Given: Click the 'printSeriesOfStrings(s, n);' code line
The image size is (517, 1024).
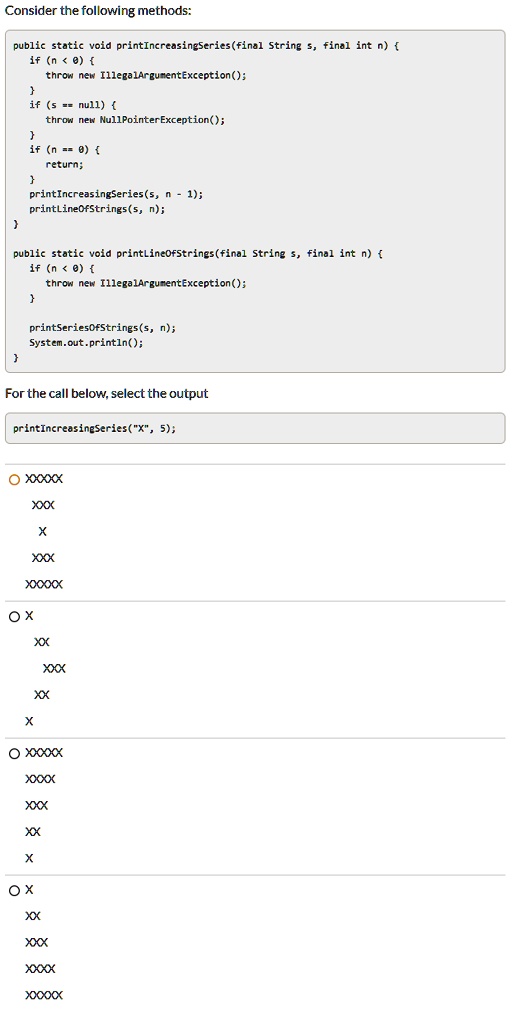Looking at the screenshot, I should coord(102,328).
